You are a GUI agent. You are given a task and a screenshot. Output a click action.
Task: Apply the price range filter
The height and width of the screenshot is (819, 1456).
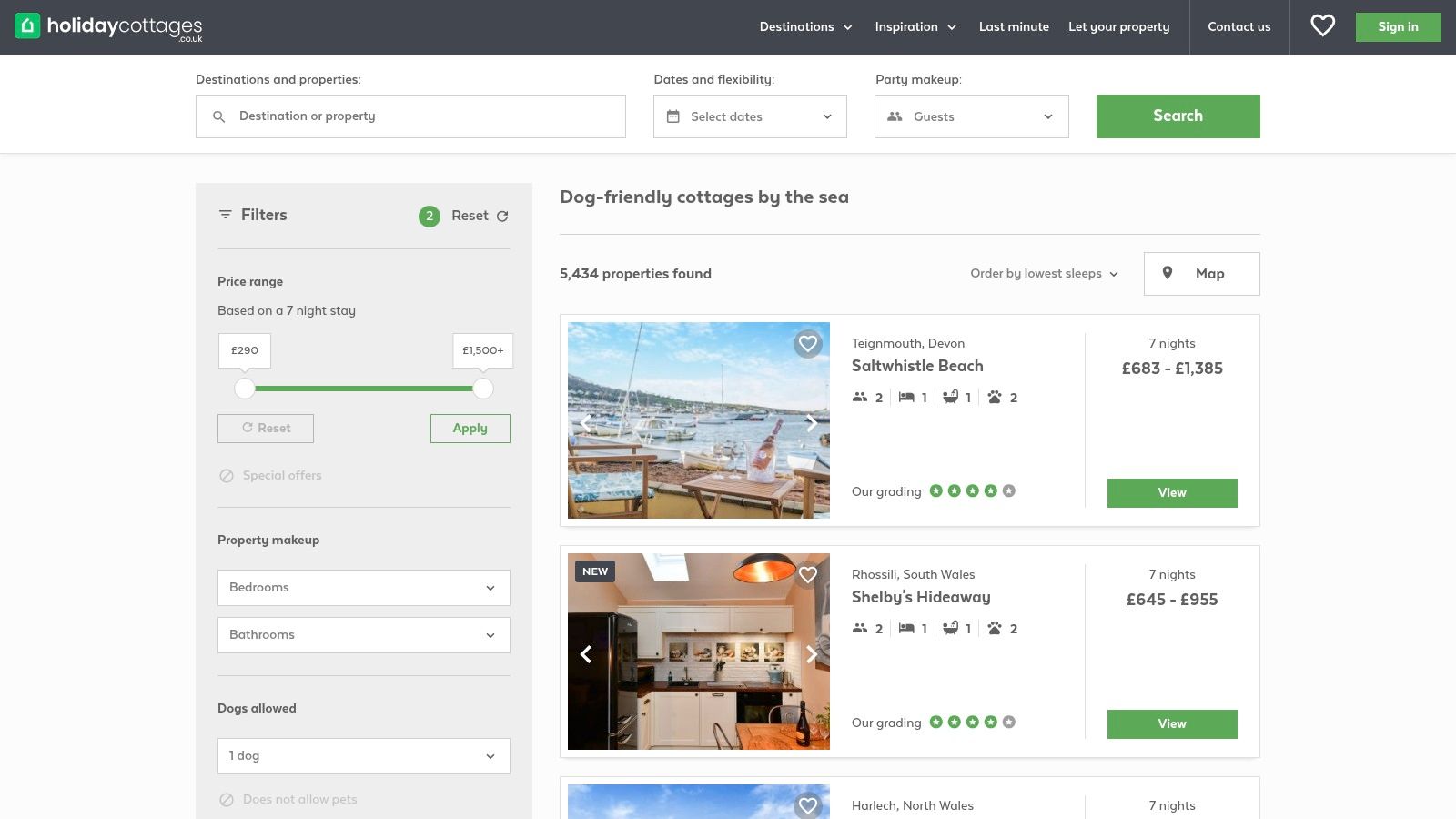(470, 429)
